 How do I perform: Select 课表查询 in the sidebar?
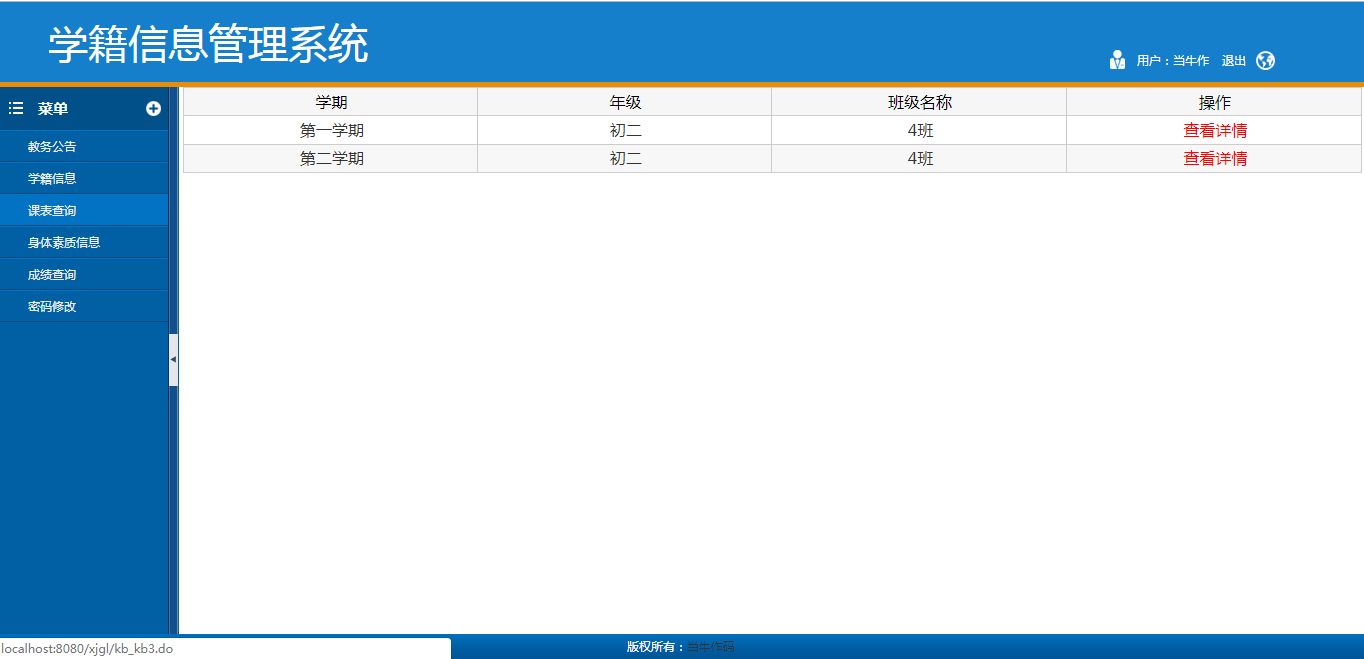click(x=84, y=211)
